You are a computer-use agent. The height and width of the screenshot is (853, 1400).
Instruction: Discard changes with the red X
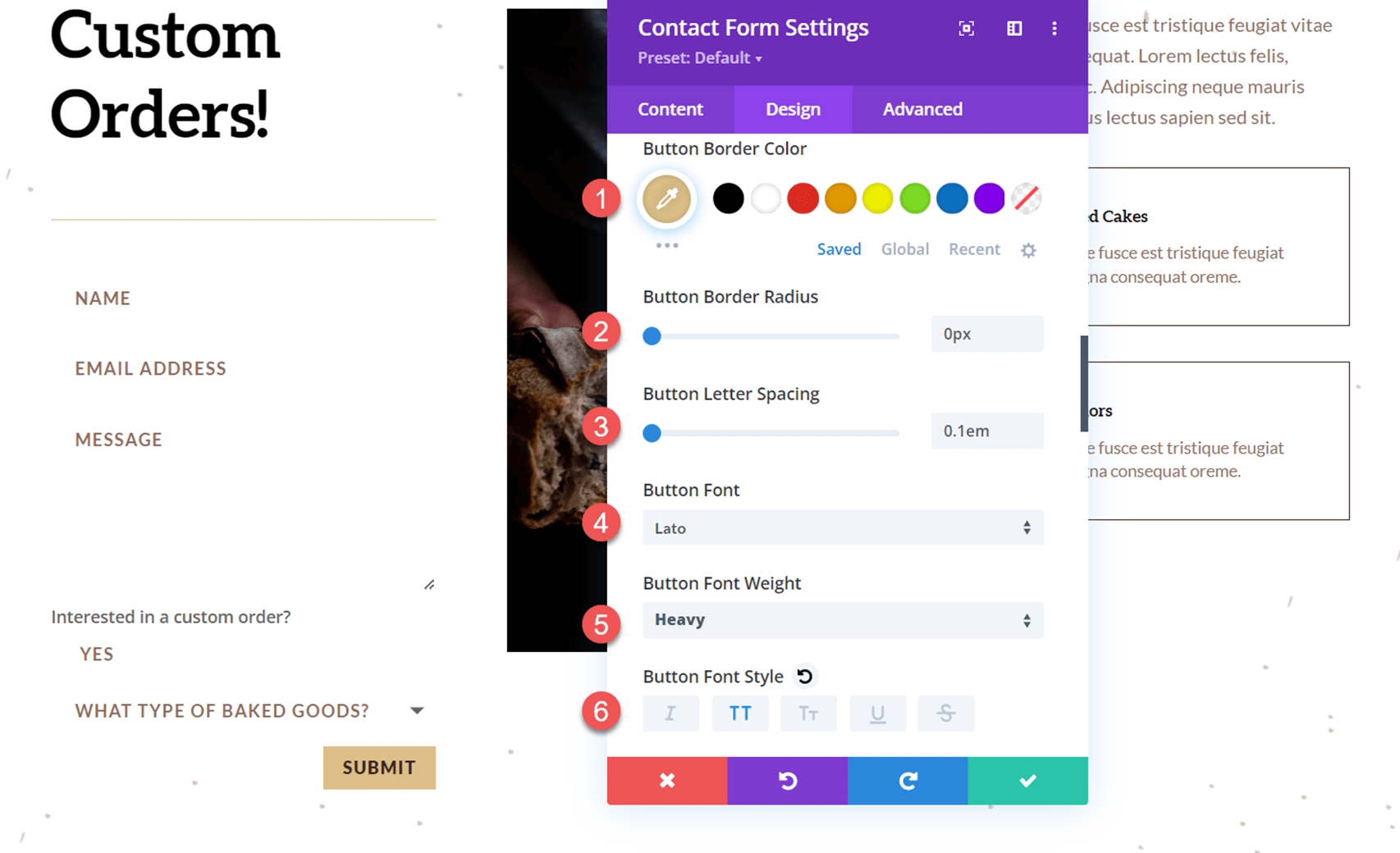pos(667,780)
